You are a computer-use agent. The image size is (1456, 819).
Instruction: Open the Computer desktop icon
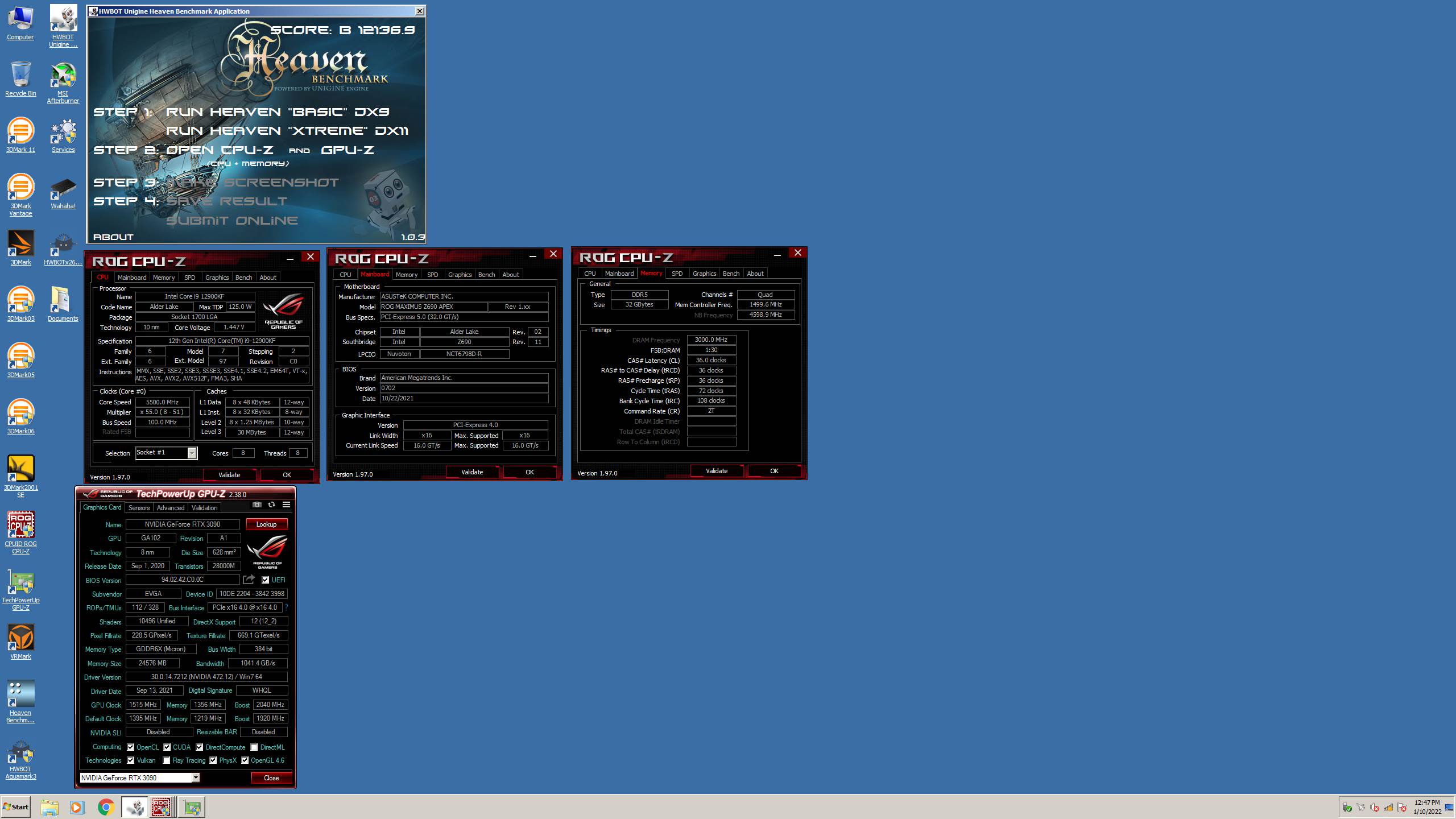coord(20,23)
